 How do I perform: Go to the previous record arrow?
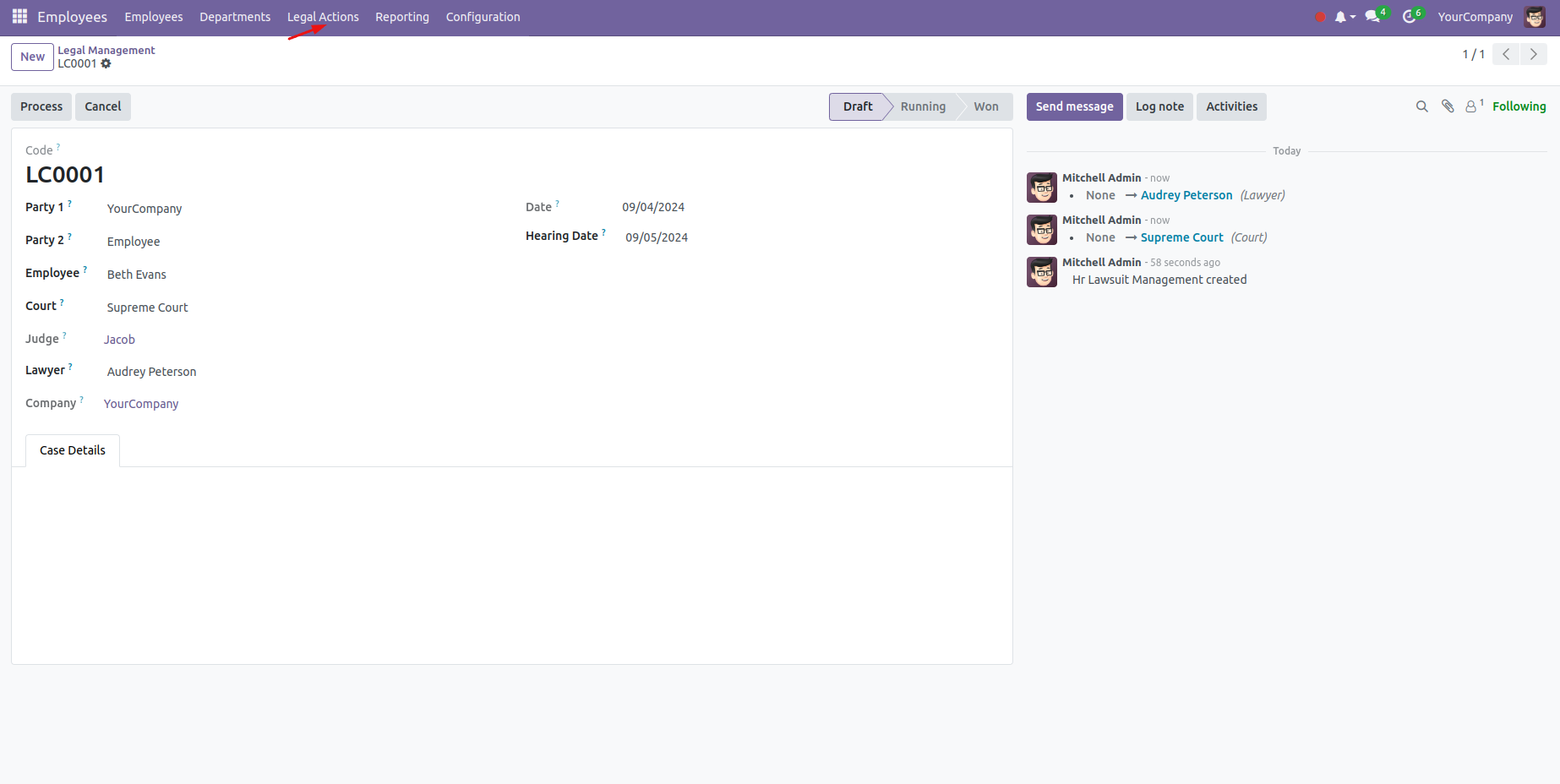(1506, 54)
